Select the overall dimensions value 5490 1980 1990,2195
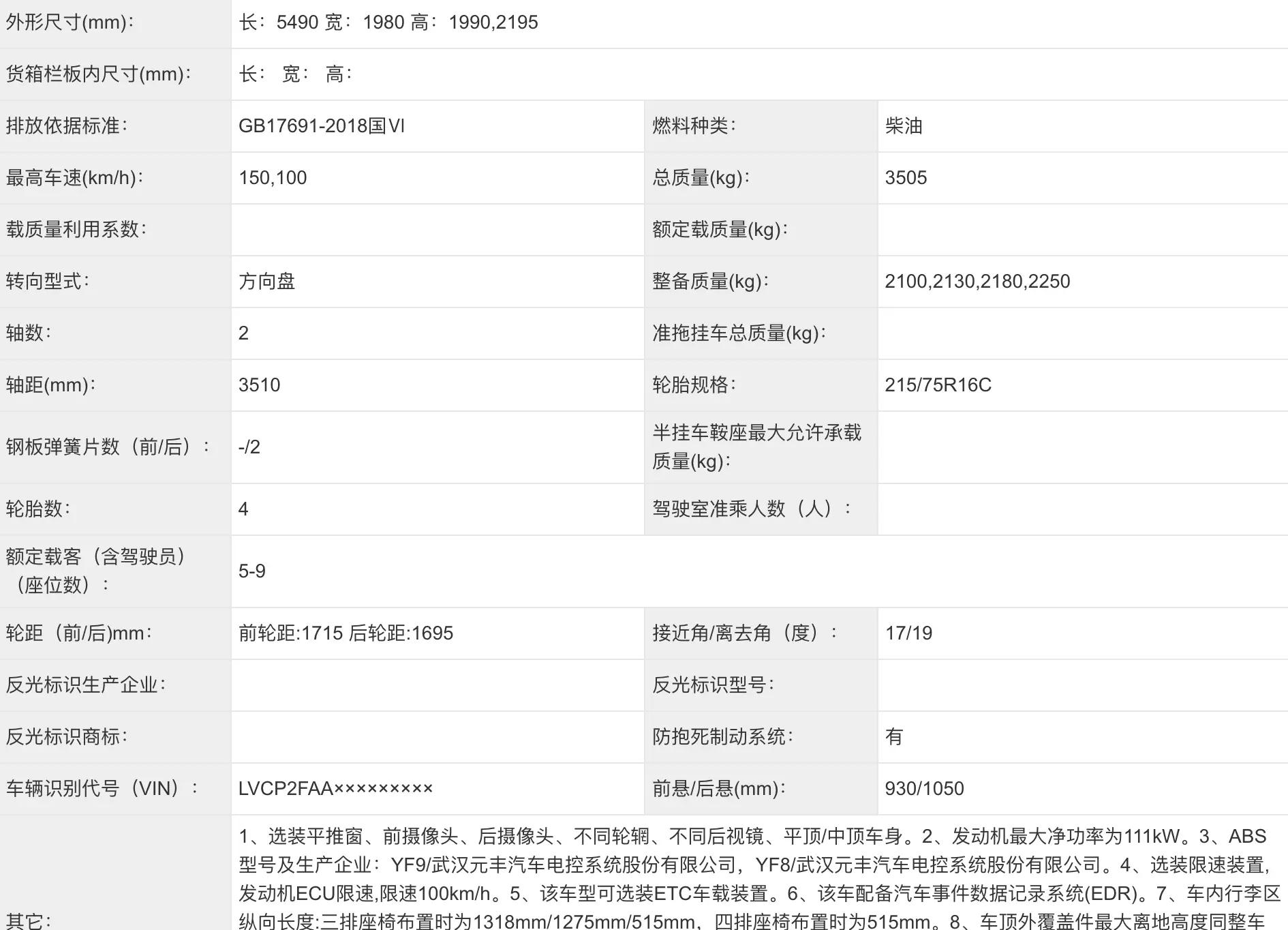 (x=388, y=22)
